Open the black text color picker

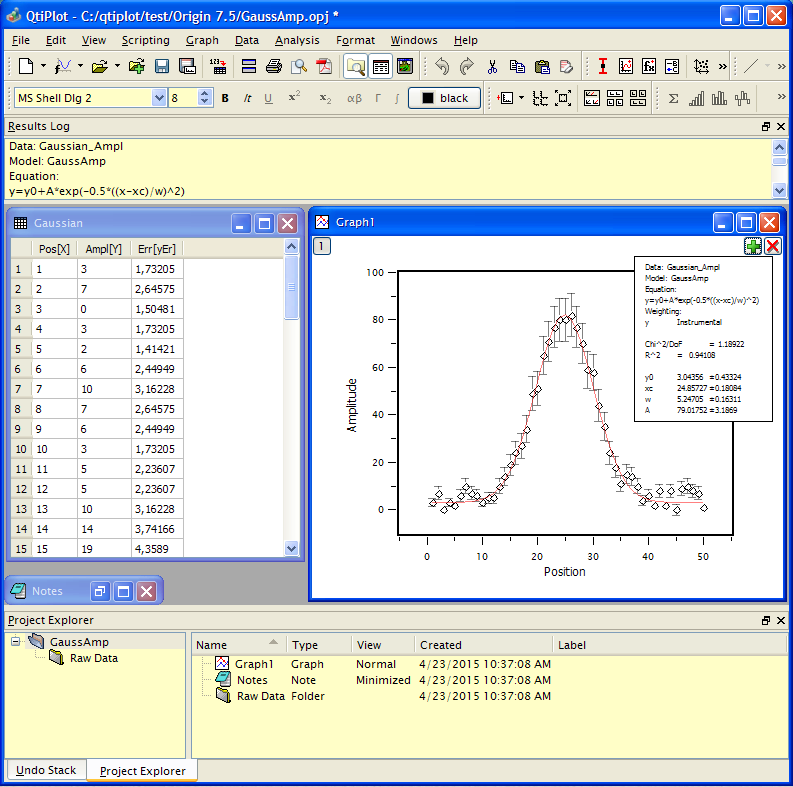(444, 98)
